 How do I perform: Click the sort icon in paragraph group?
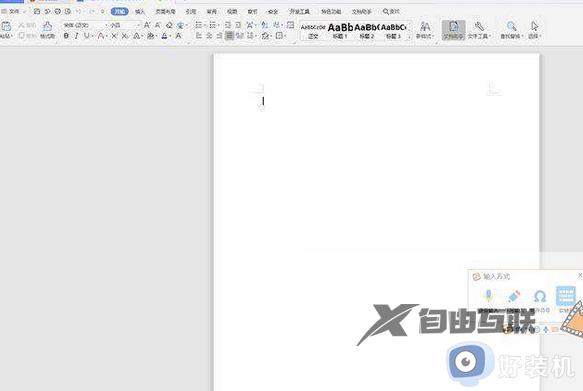click(x=264, y=25)
